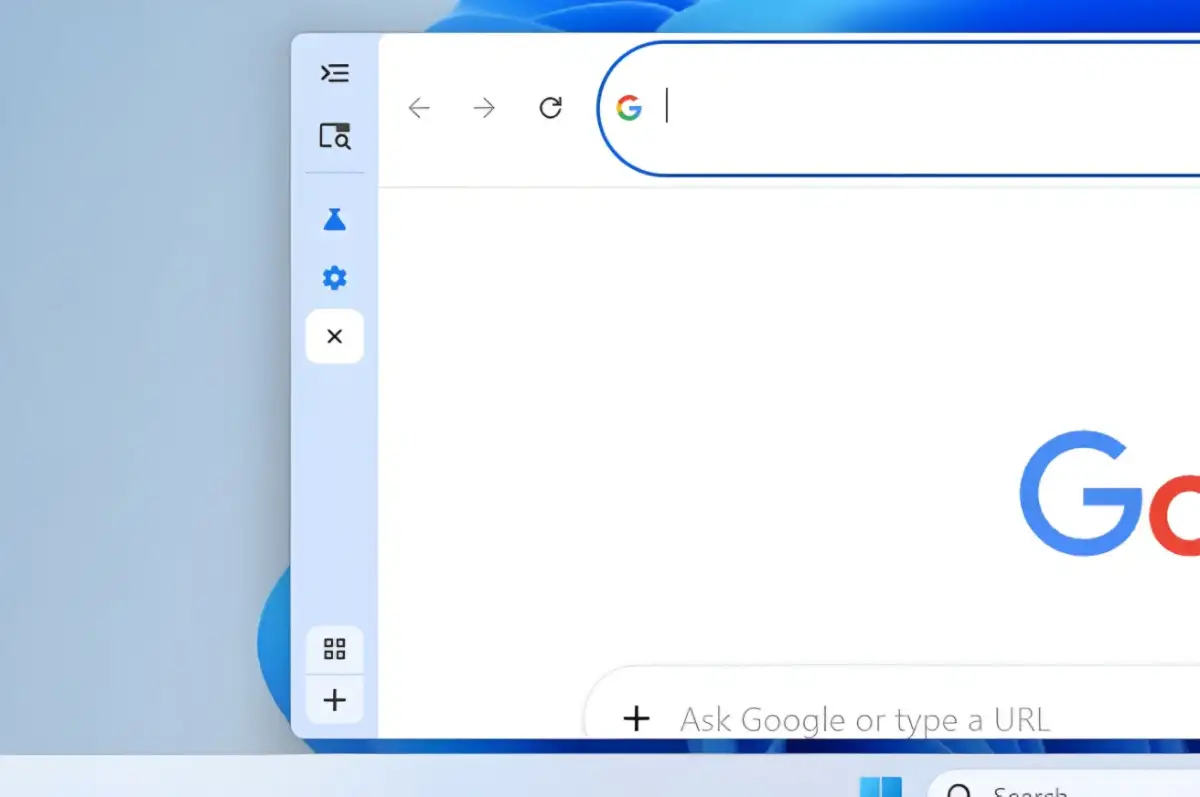Click the plus icon inside the search box

(637, 719)
